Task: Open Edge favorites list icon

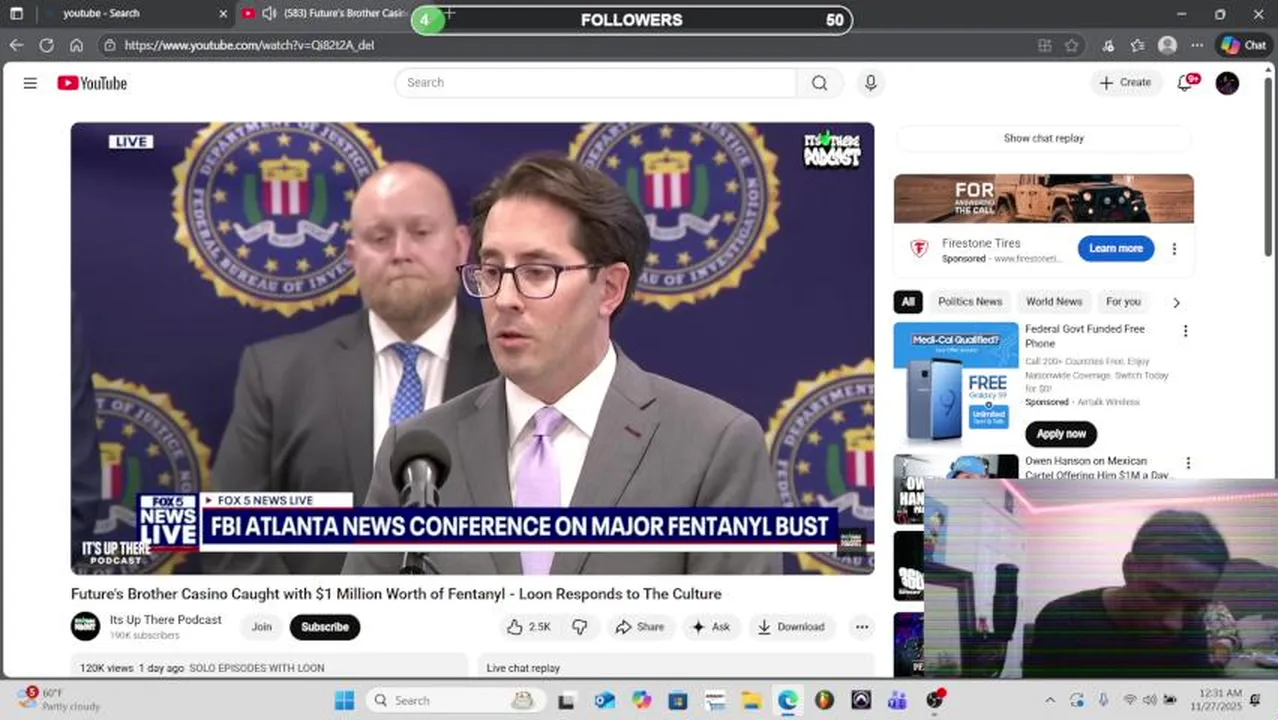Action: click(1137, 45)
